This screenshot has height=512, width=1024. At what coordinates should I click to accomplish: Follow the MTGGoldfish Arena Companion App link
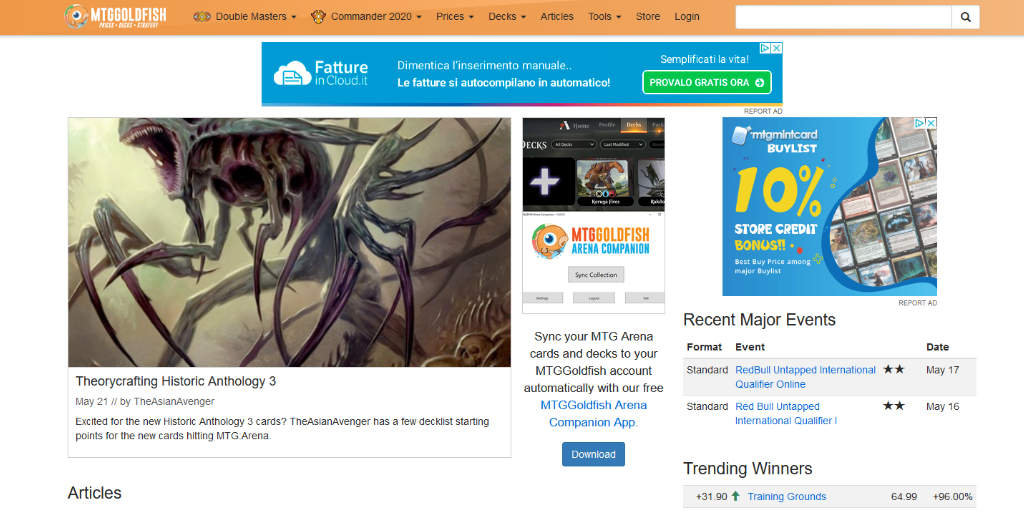(x=594, y=413)
